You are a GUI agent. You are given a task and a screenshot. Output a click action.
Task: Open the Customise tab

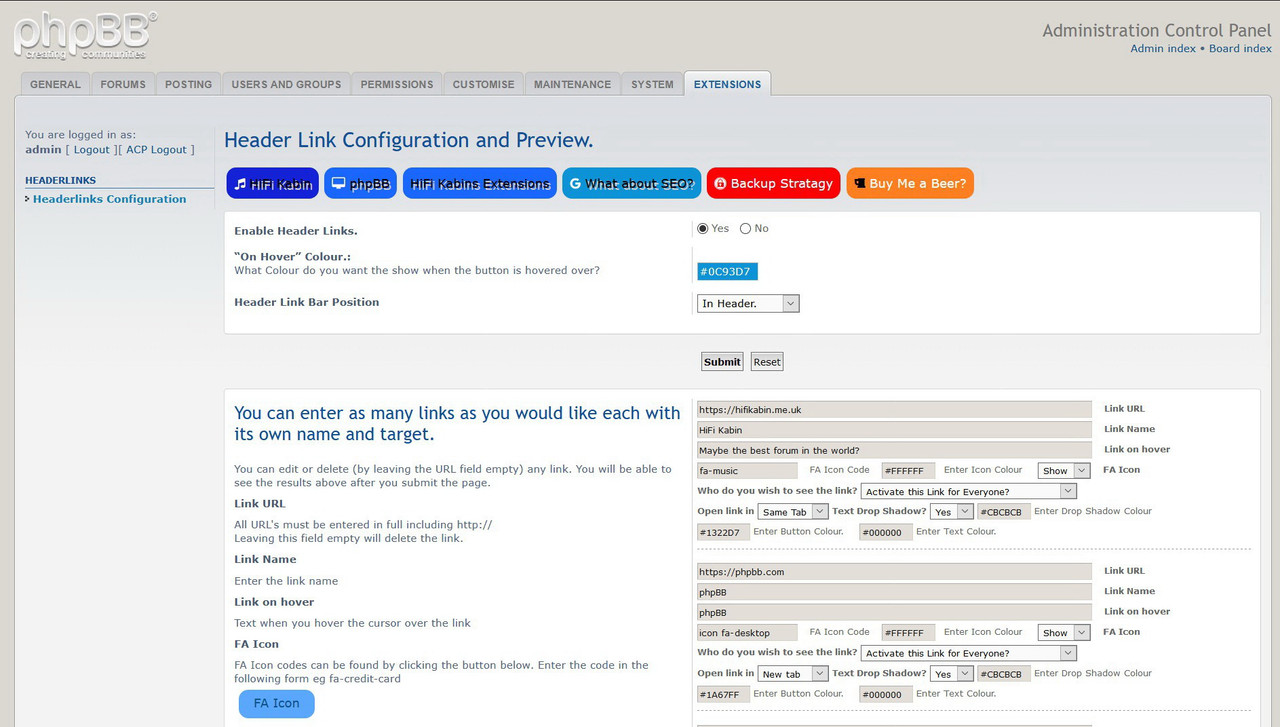tap(483, 84)
